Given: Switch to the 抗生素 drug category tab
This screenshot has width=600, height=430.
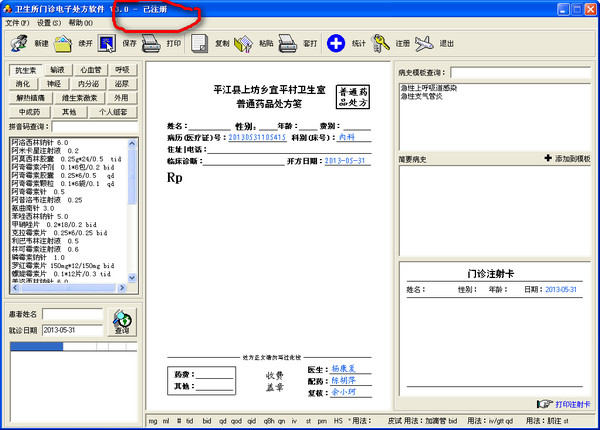Looking at the screenshot, I should click(x=26, y=71).
